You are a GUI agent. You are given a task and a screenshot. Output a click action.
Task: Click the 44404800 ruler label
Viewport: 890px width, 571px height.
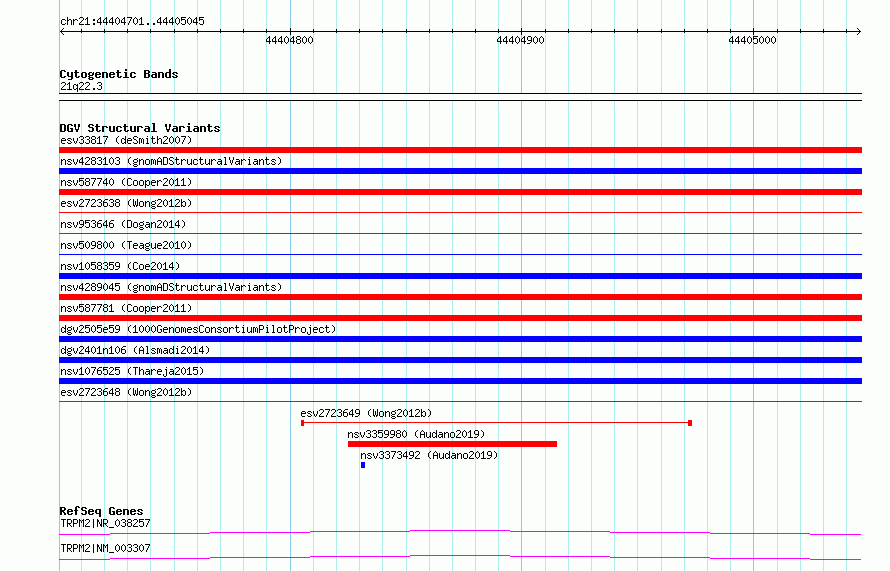point(289,40)
